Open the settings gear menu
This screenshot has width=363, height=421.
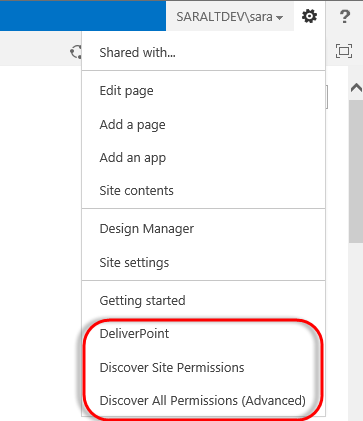coord(309,16)
